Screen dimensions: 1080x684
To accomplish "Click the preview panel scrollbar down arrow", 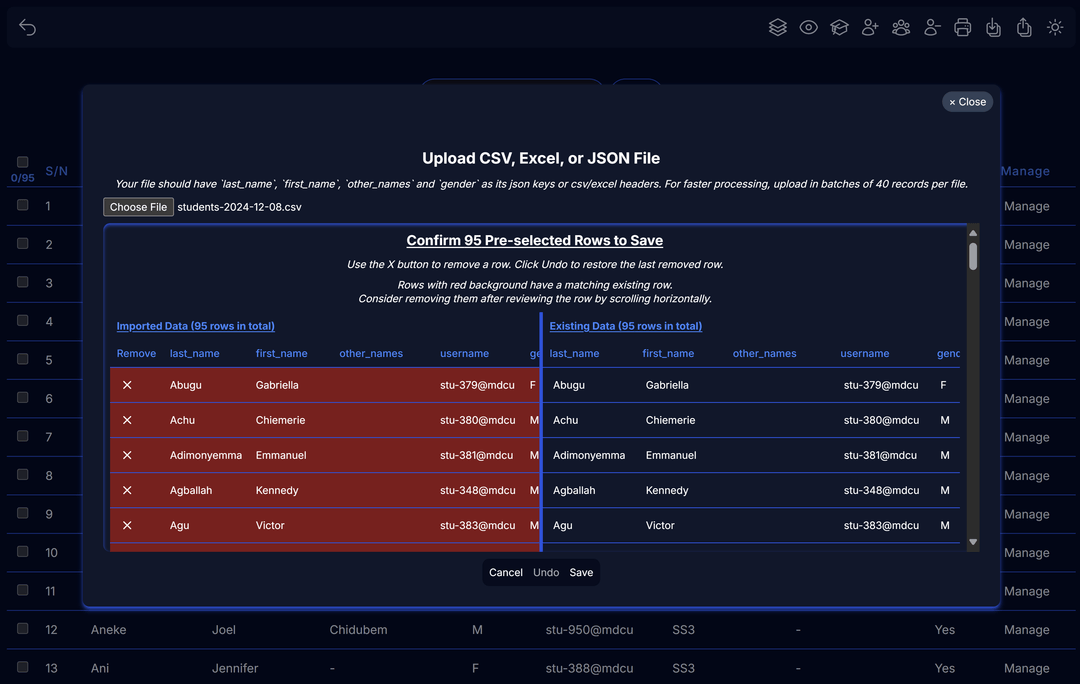I will click(x=973, y=542).
